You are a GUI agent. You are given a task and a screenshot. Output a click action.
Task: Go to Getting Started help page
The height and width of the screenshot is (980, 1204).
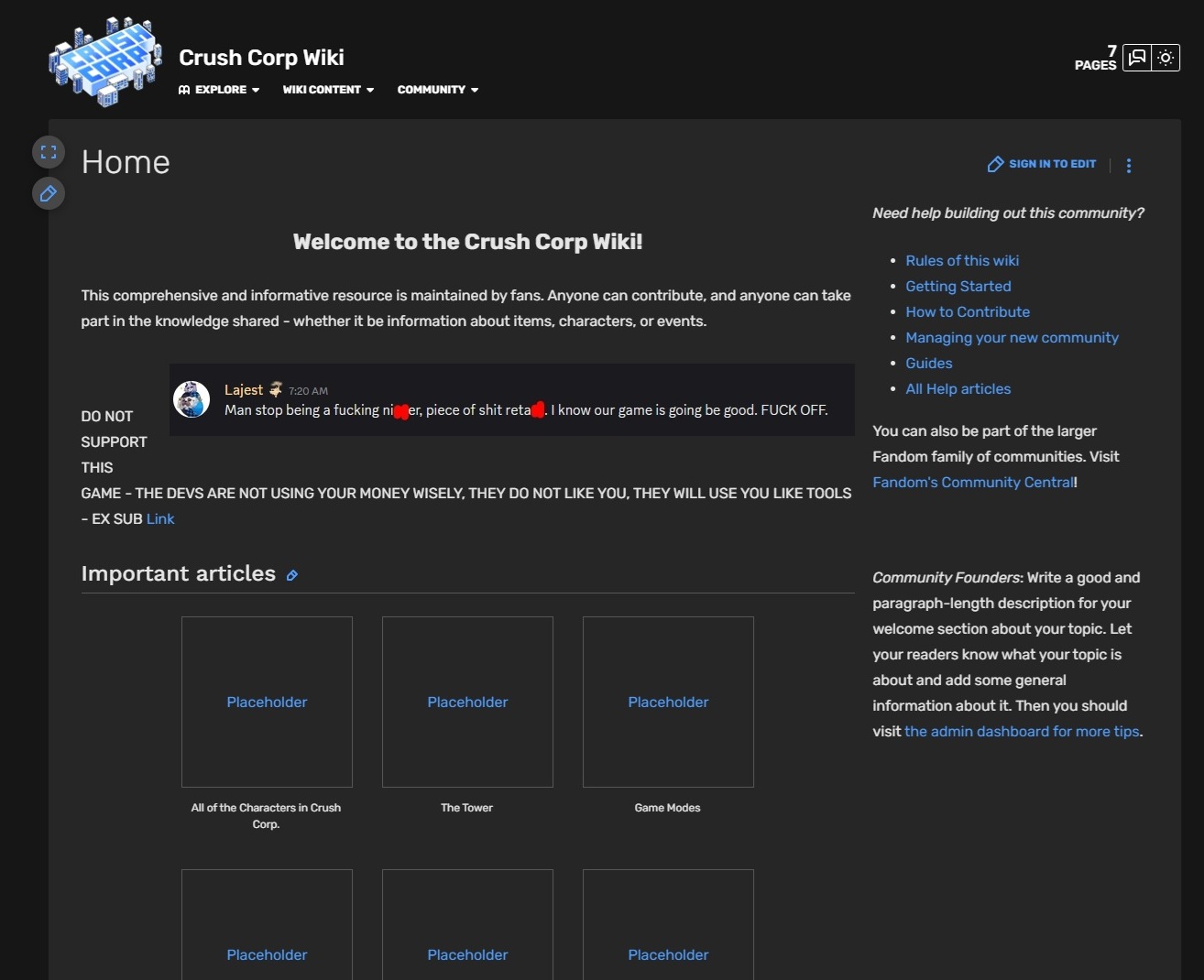pos(958,287)
